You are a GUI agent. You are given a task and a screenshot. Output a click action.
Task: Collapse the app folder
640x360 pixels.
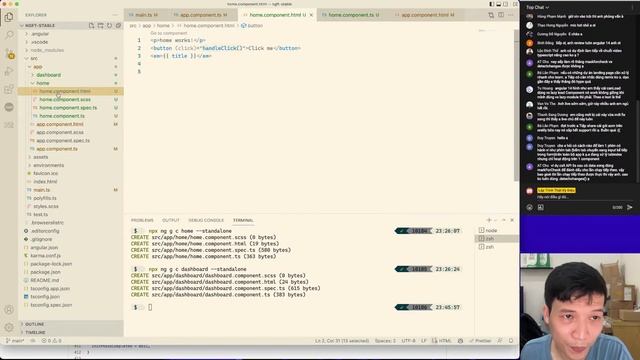point(37,67)
